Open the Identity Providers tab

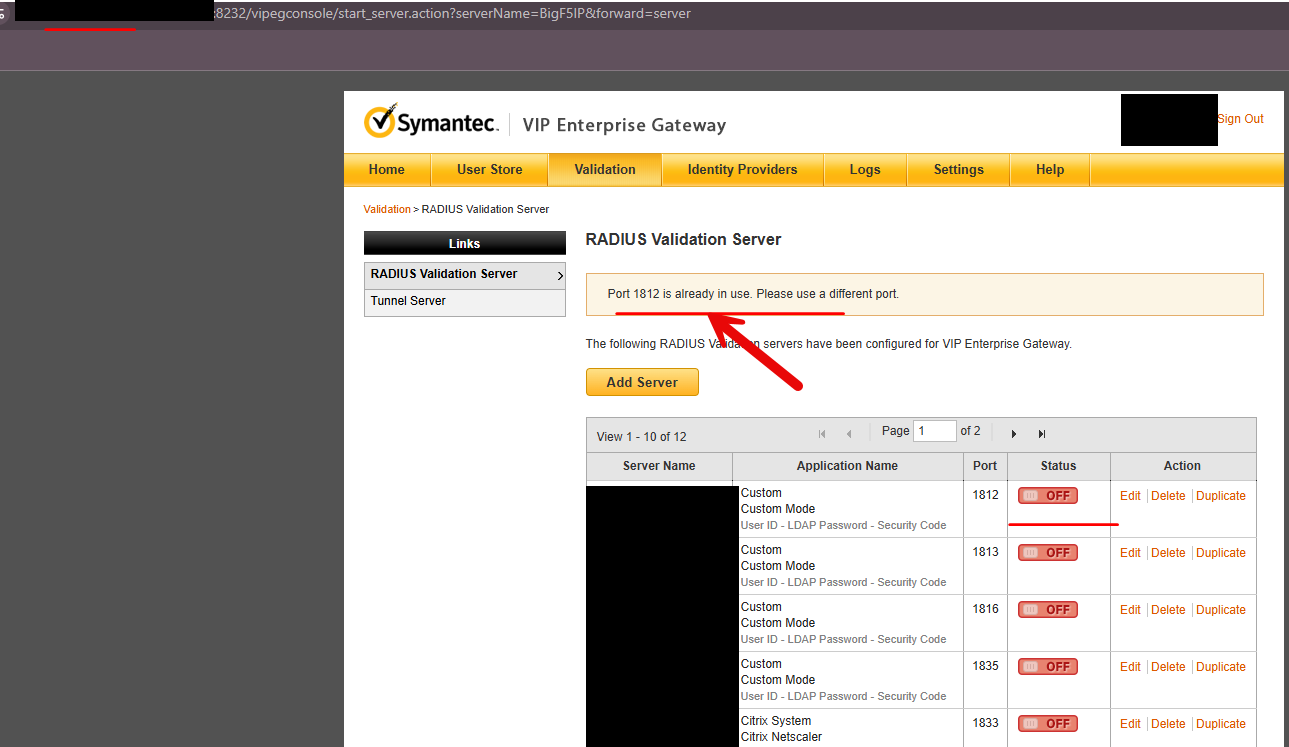[x=743, y=170]
